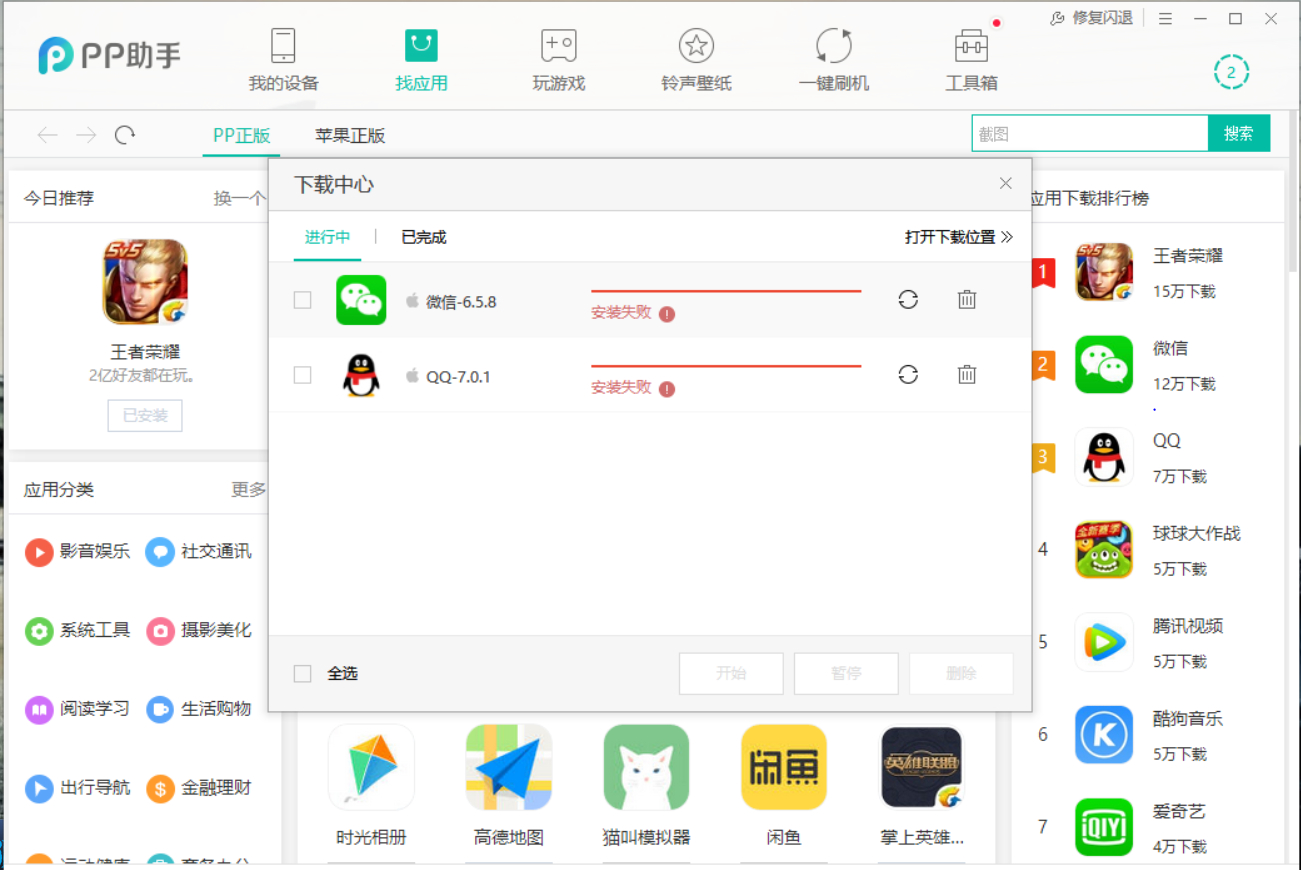
Task: Click 修复闪退 in the title bar
Action: (x=1092, y=19)
